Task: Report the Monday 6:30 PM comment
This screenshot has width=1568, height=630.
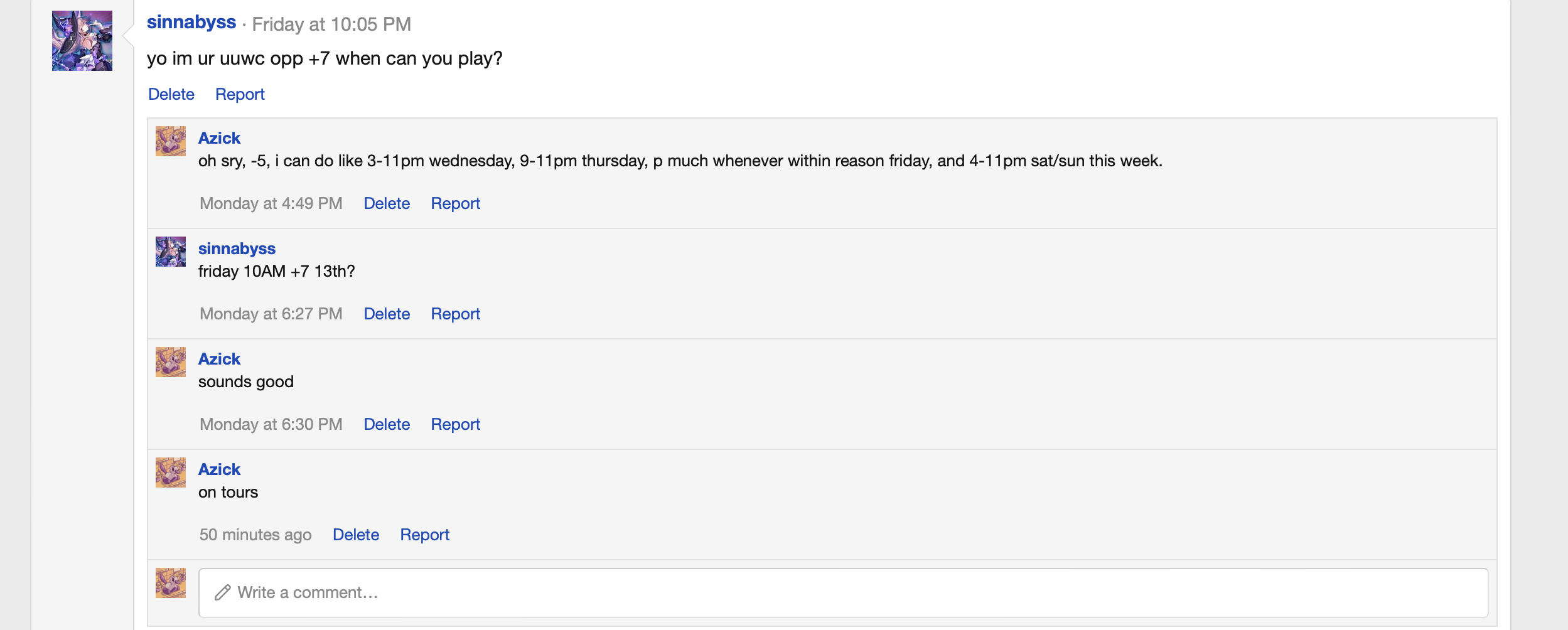Action: (x=455, y=424)
